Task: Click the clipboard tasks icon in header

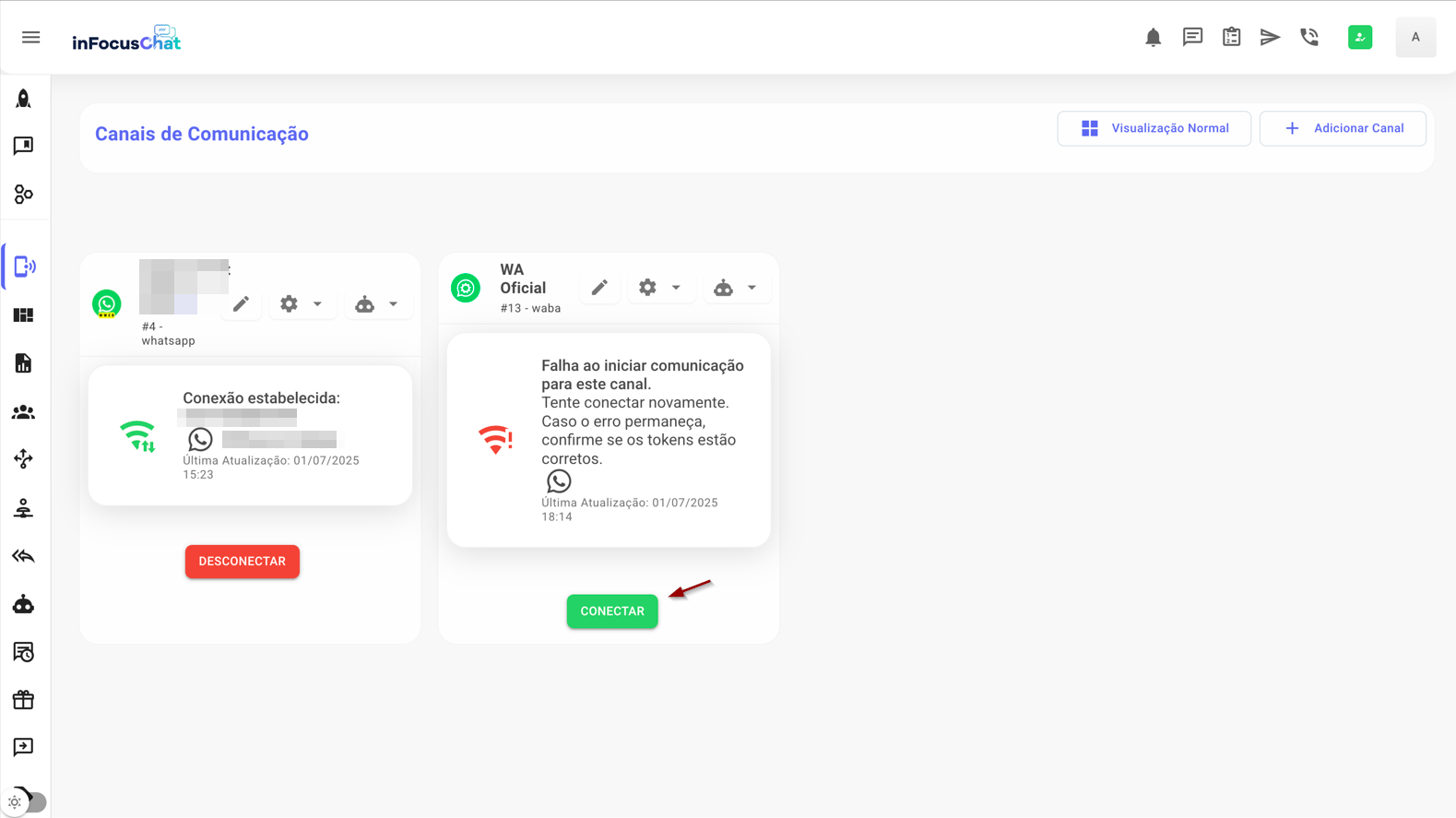Action: (1231, 37)
